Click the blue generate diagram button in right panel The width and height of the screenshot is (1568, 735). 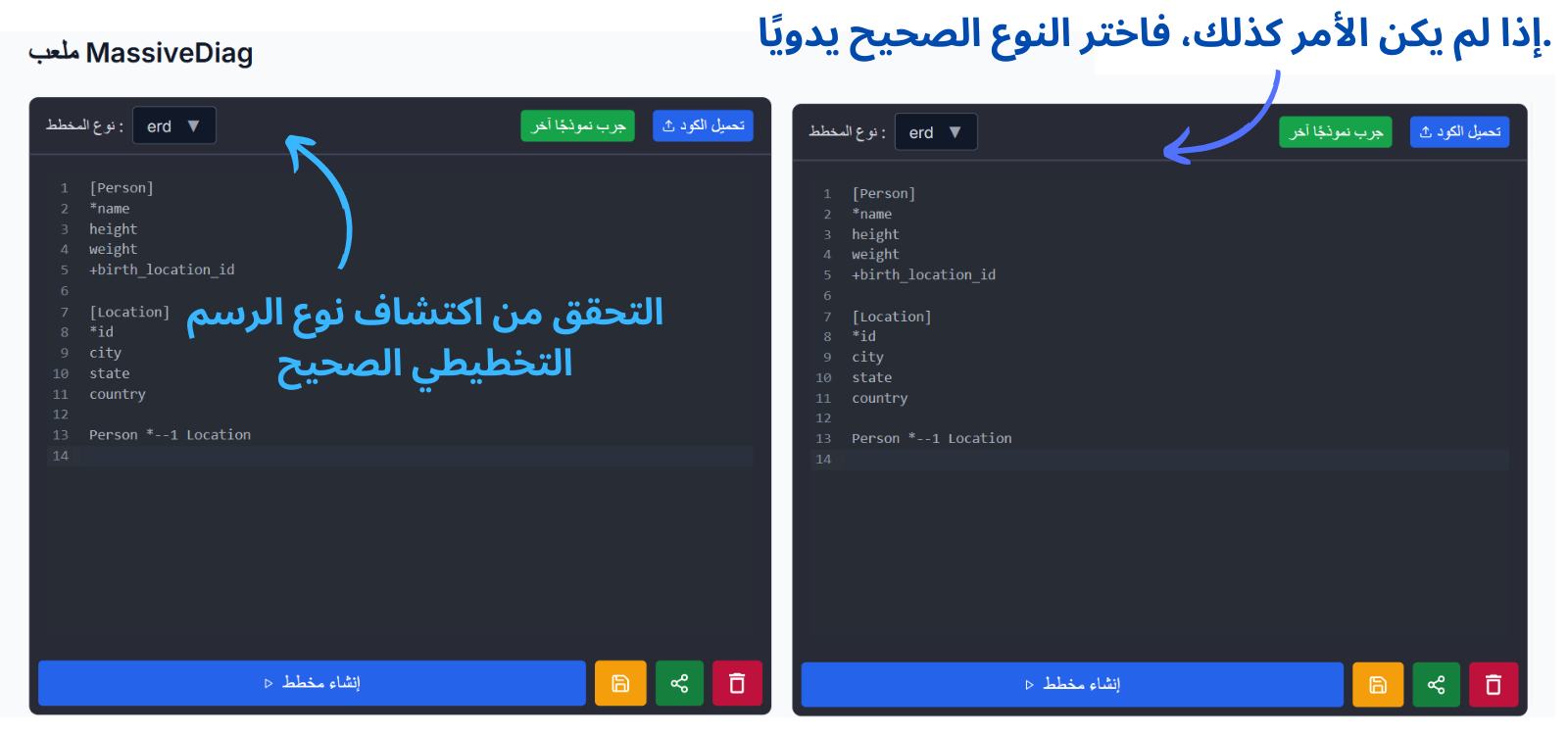coord(1071,685)
